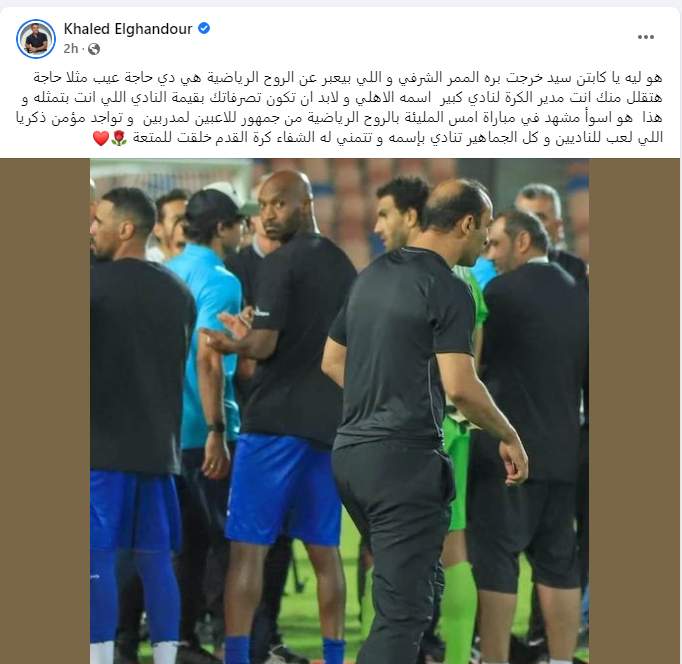Open Khaled Elghandour's profile name link
The width and height of the screenshot is (682, 664).
click(x=128, y=29)
